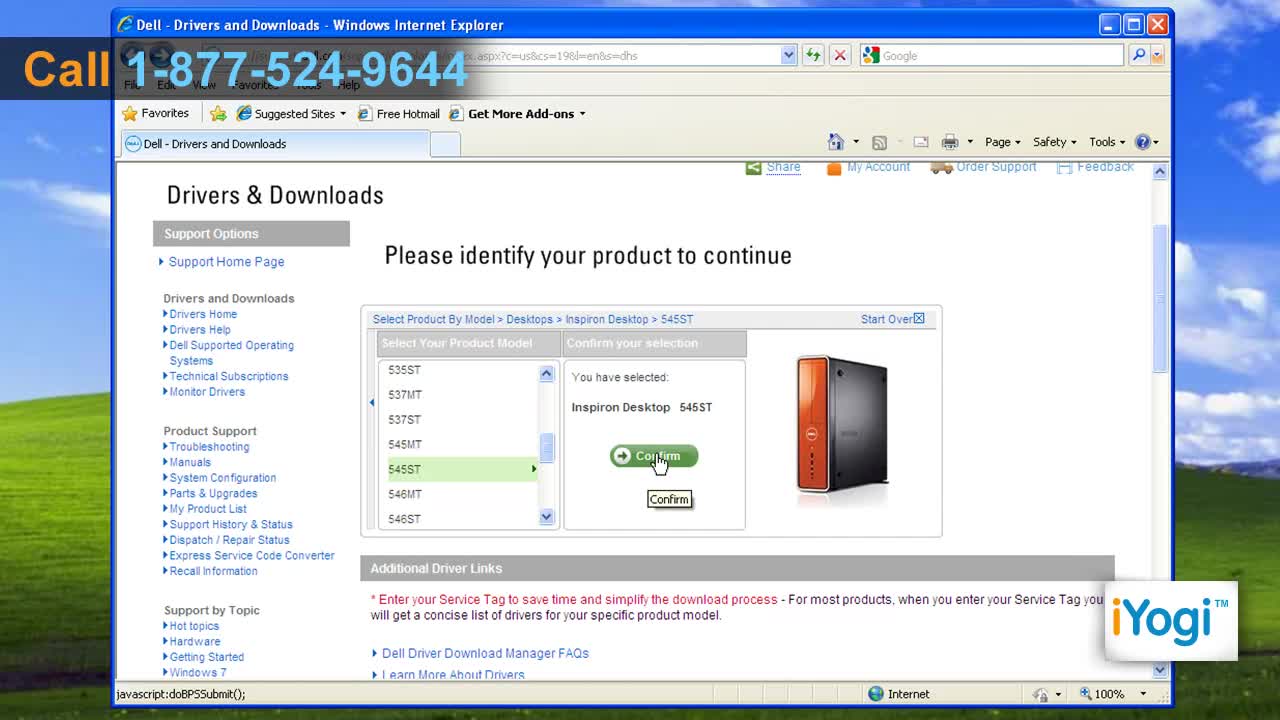Viewport: 1280px width, 720px height.
Task: Open the Monitor Drivers link
Action: (207, 392)
